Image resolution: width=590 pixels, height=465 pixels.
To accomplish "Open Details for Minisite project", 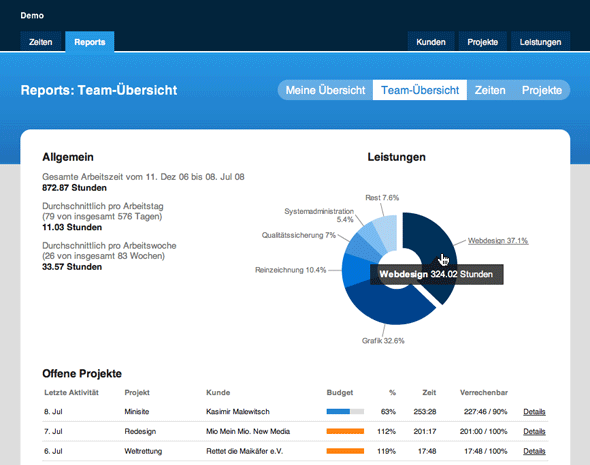I will (534, 412).
